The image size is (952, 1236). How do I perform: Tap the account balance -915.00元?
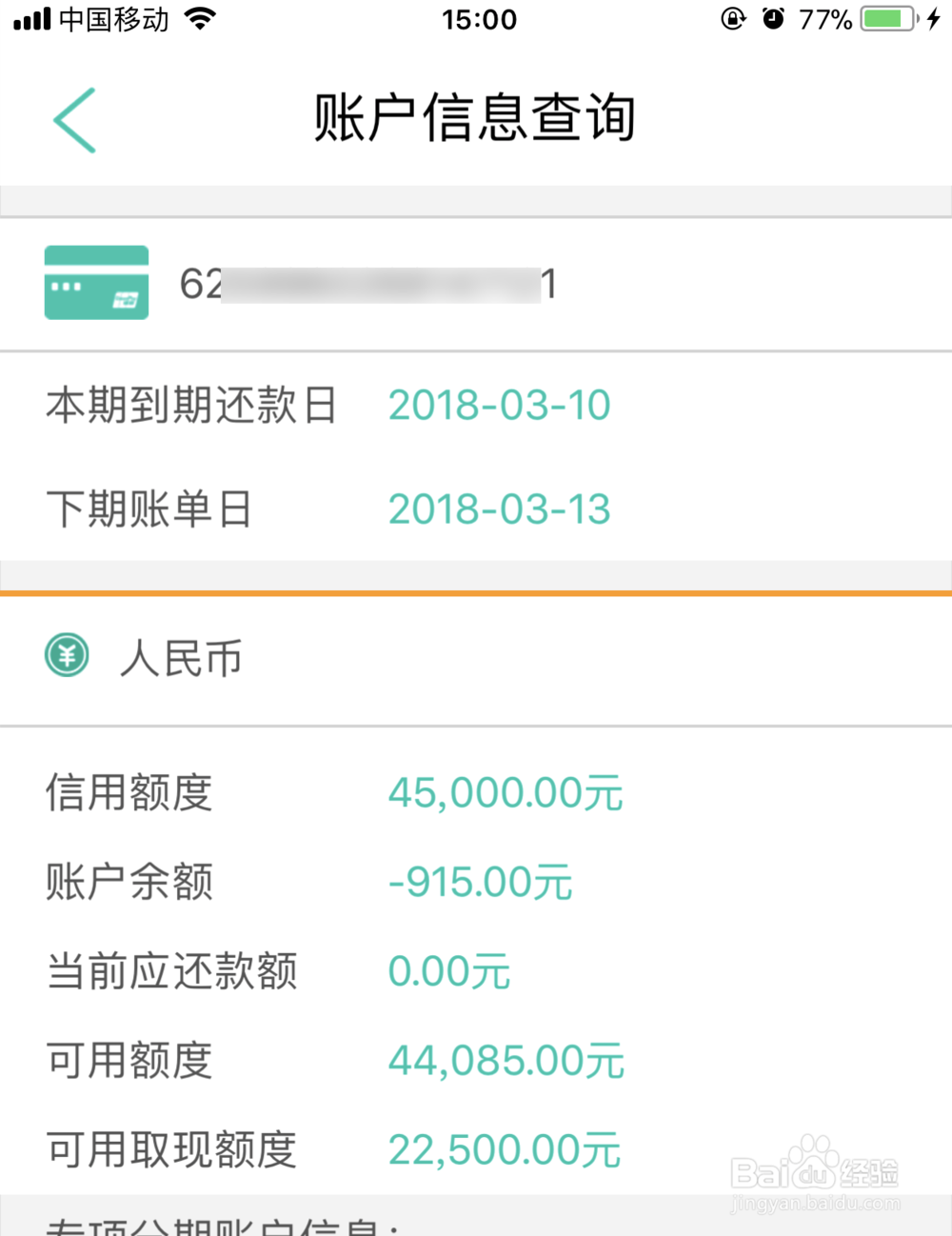tap(480, 882)
